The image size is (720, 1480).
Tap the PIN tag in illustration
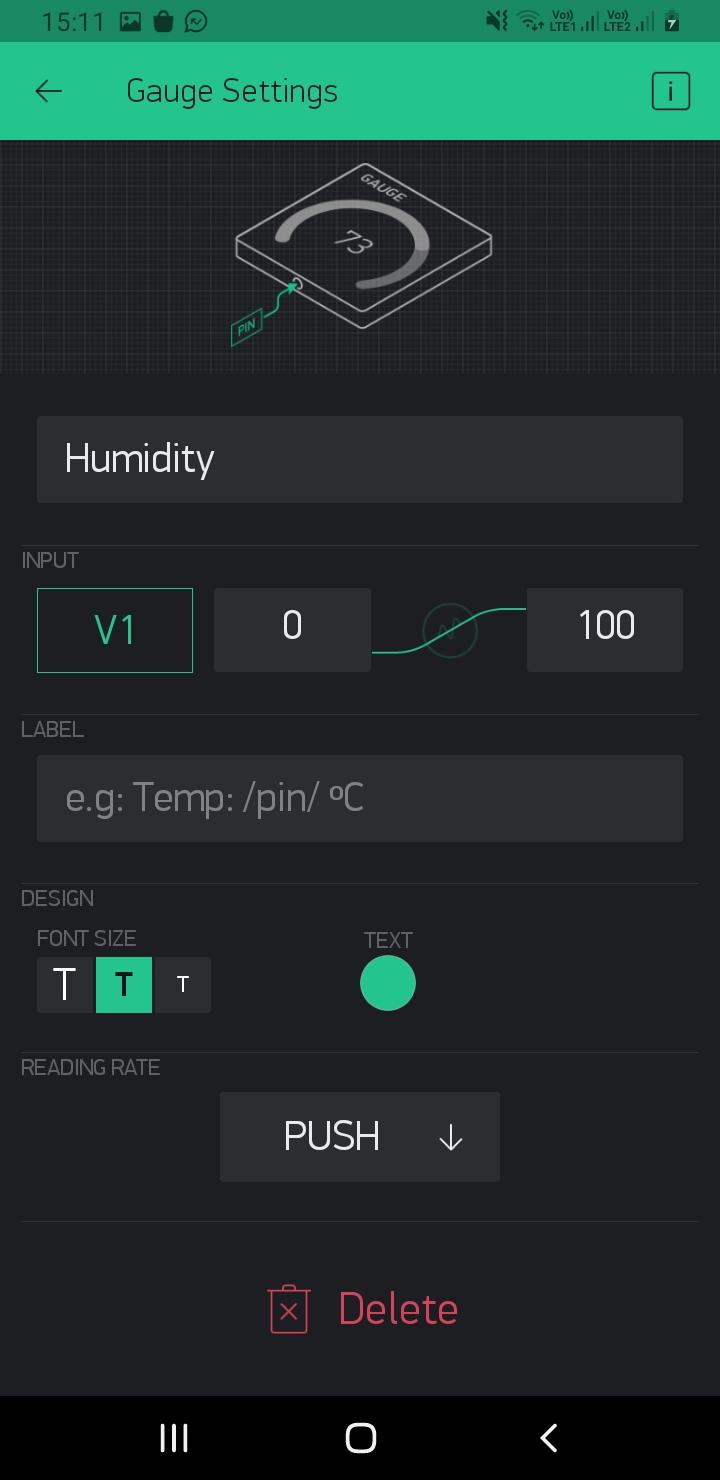tap(246, 327)
